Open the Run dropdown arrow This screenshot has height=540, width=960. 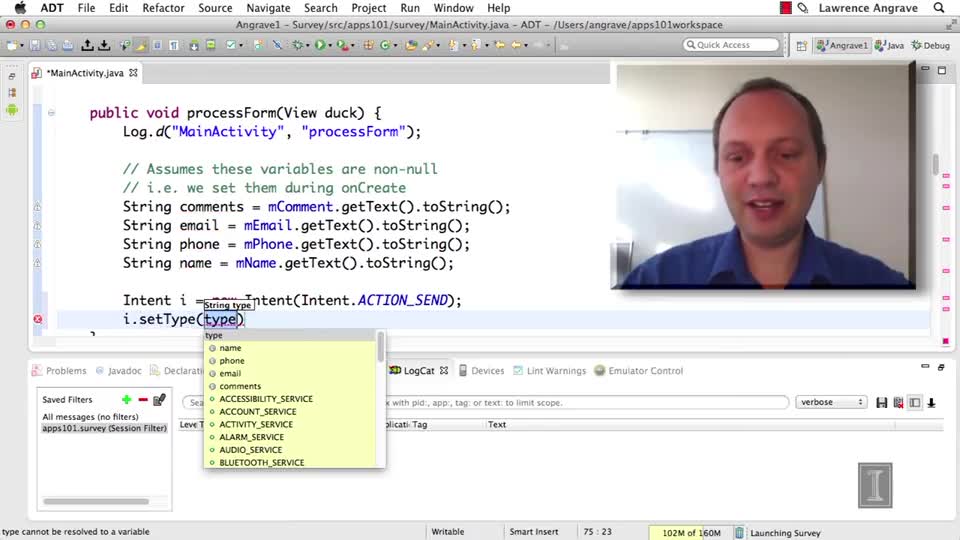[x=329, y=46]
